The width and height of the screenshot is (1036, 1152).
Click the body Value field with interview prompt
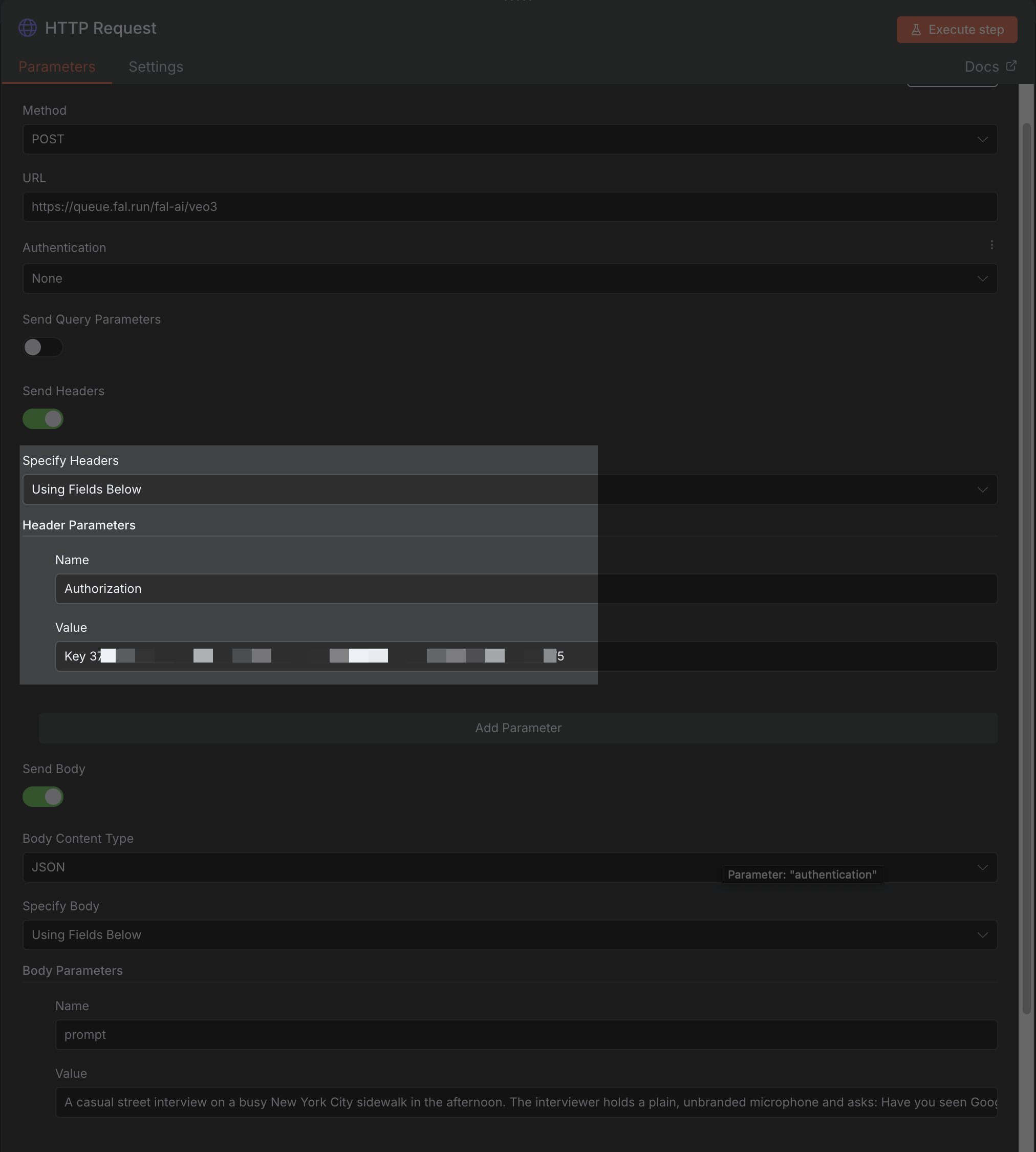(526, 1102)
